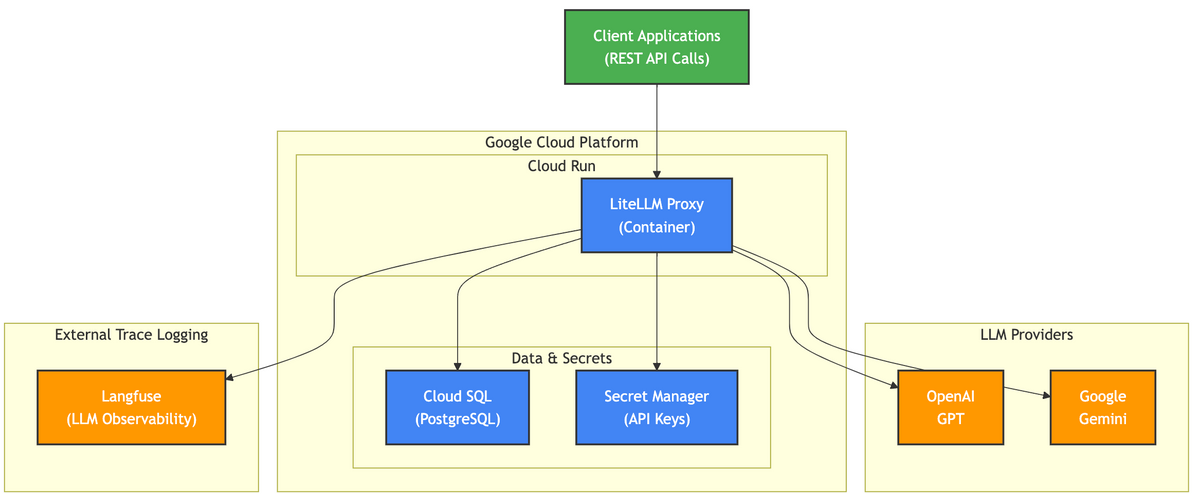Click the arrowhead entering LiteLLM Proxy
The height and width of the screenshot is (494, 1200).
(x=656, y=173)
